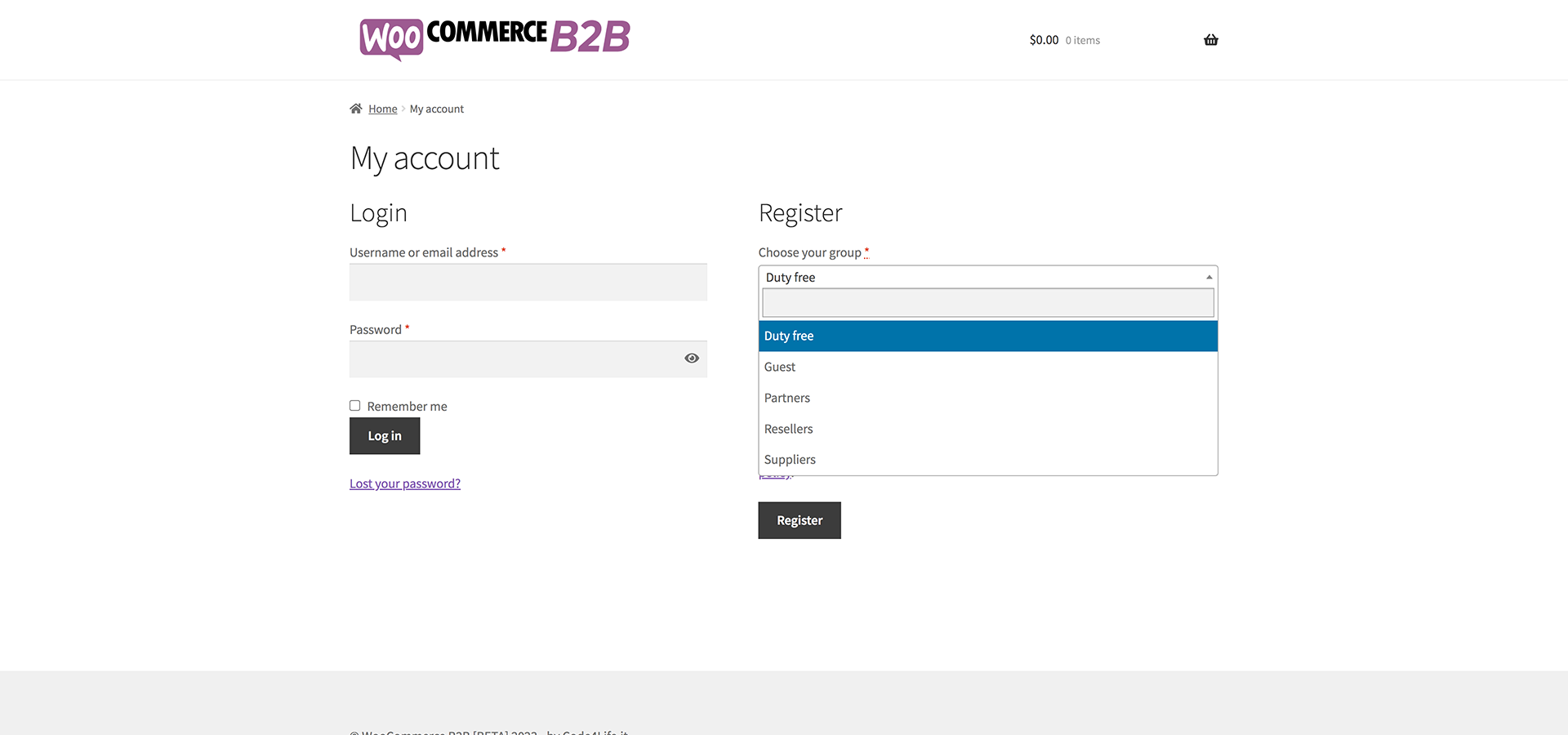Open the shopping basket icon
This screenshot has width=1568, height=735.
click(1210, 40)
